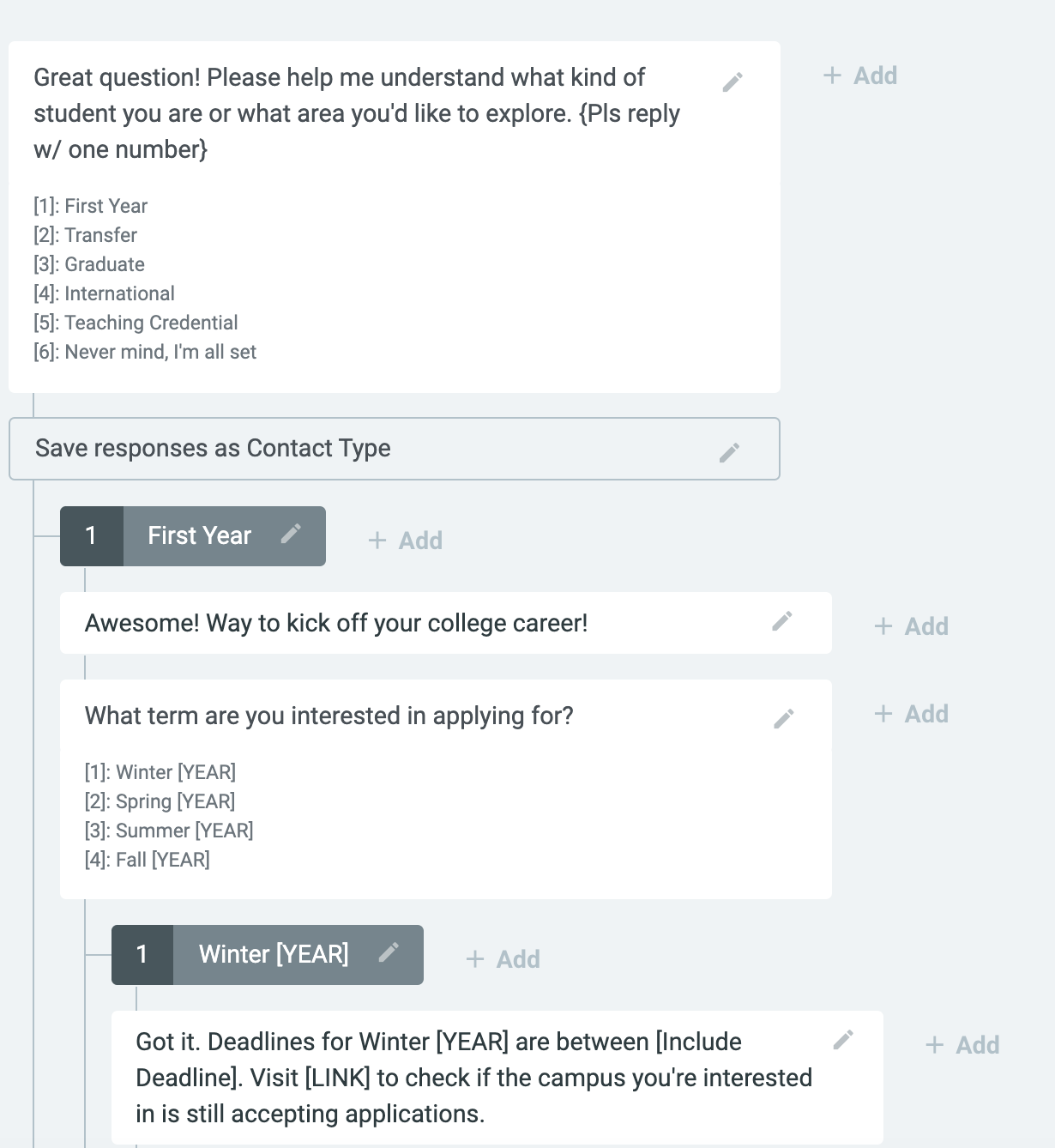Add after the 'Awesome! Way to kick off' message
The width and height of the screenshot is (1055, 1148).
click(912, 626)
